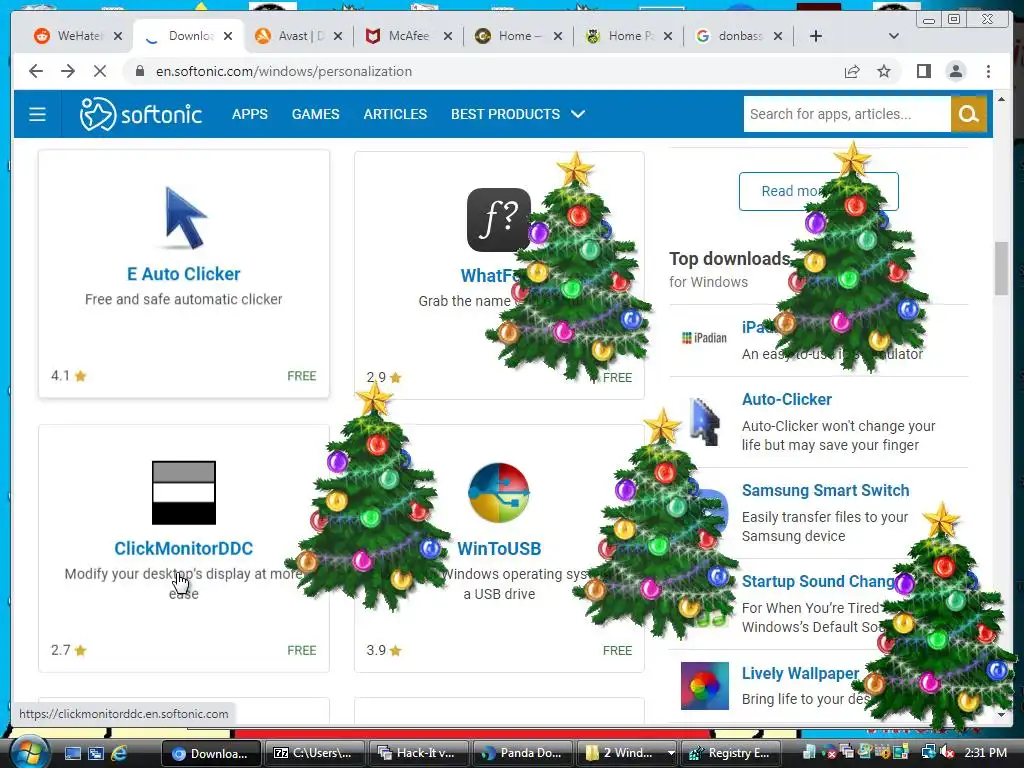Click the 3.9 rating on WinToUSB card

click(x=384, y=650)
